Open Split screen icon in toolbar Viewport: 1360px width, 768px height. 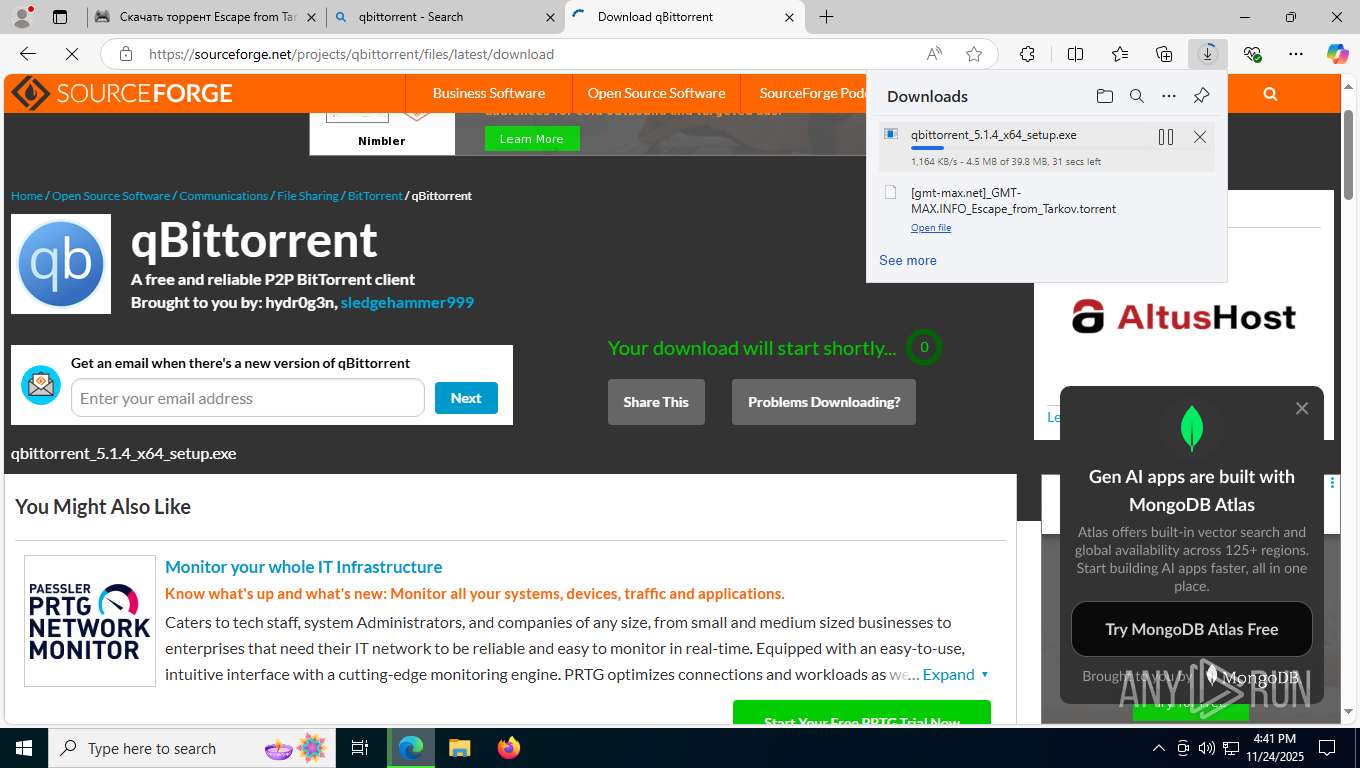click(1075, 54)
